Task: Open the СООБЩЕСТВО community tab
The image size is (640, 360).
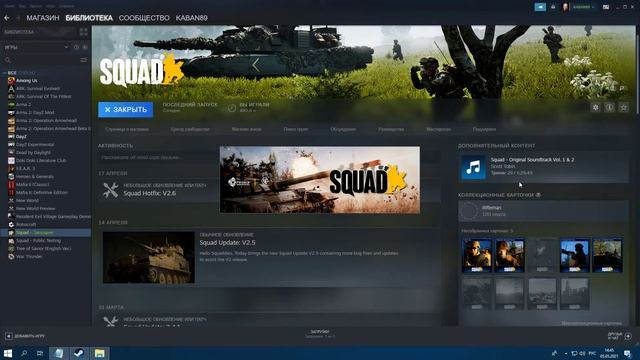Action: pyautogui.click(x=144, y=18)
